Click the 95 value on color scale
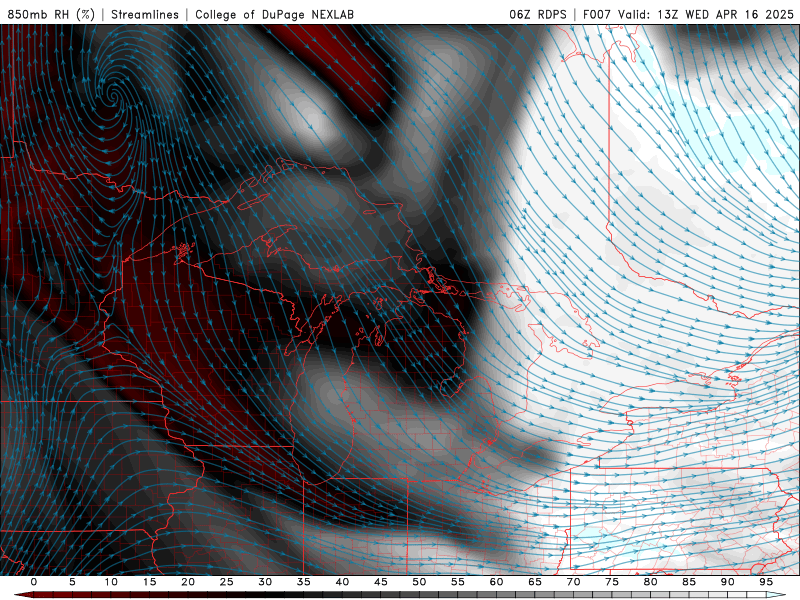The width and height of the screenshot is (800, 600). (x=766, y=582)
